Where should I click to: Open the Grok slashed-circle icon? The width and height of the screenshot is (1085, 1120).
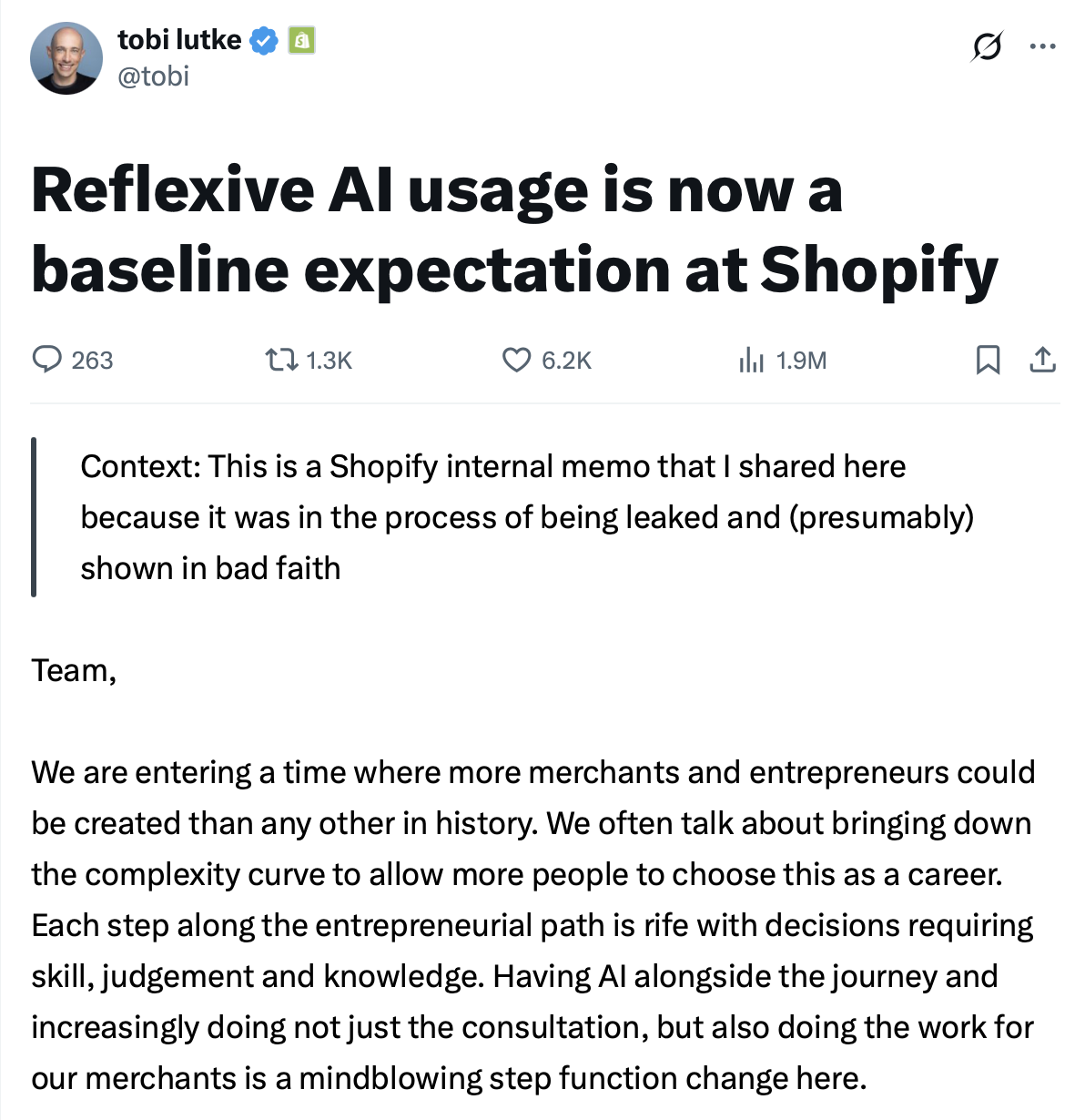point(987,46)
